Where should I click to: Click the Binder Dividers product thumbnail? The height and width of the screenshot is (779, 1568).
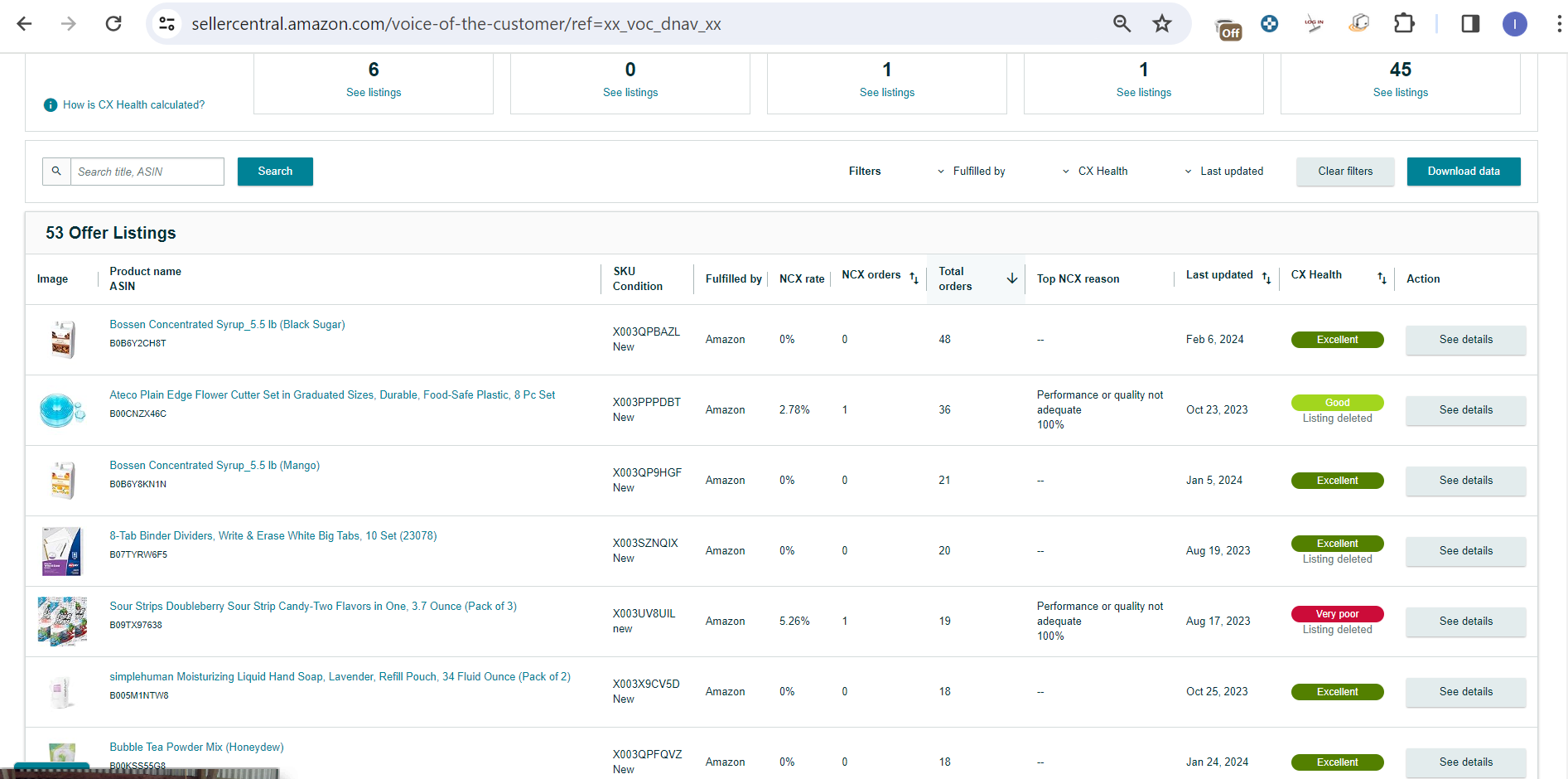62,551
